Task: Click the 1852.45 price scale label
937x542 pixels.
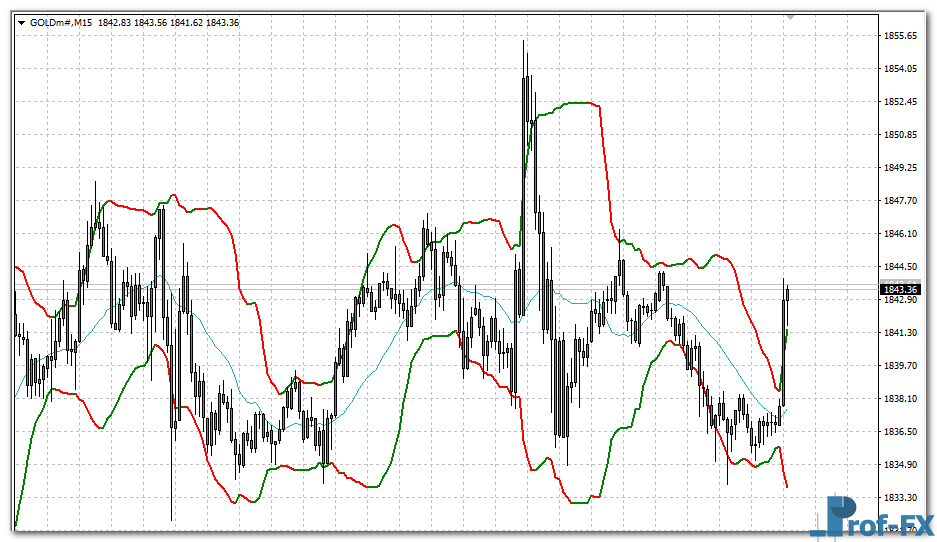Action: [x=901, y=102]
